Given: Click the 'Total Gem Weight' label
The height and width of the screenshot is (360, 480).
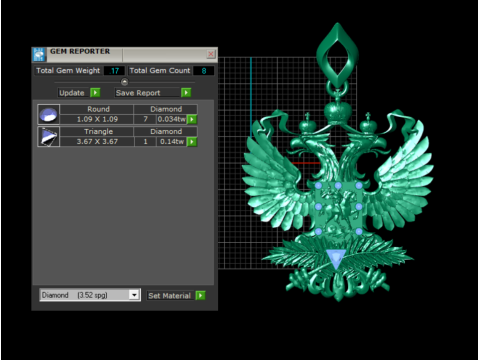Looking at the screenshot, I should click(68, 71).
